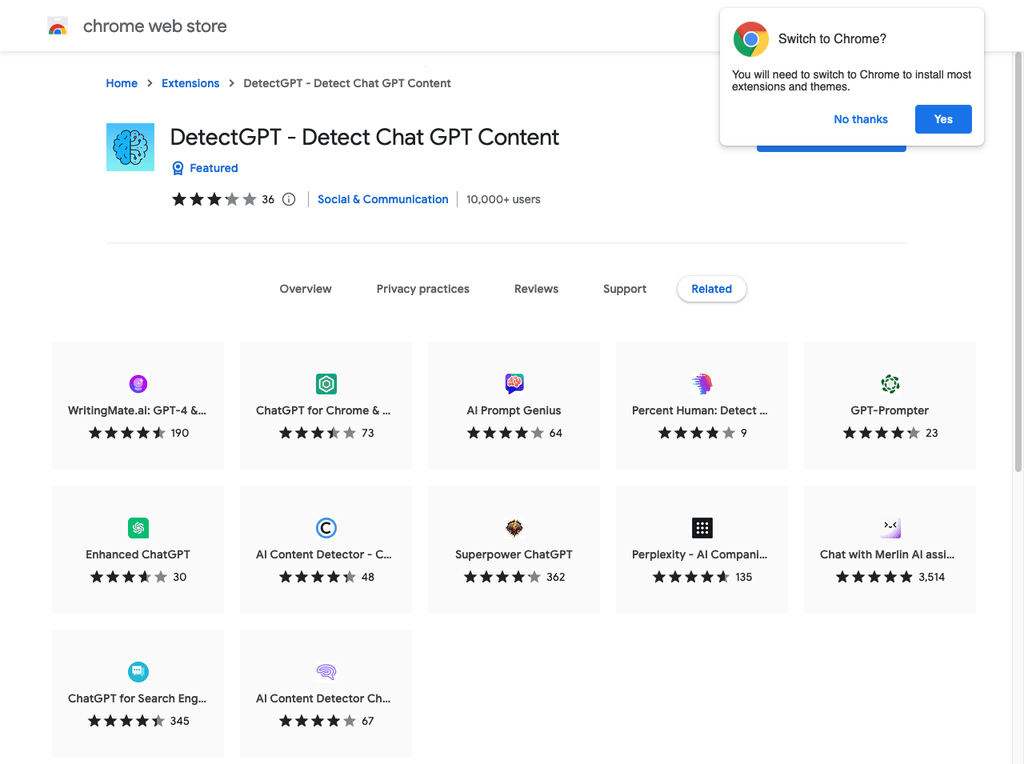
Task: Dismiss the dialog with No thanks
Action: click(x=860, y=119)
